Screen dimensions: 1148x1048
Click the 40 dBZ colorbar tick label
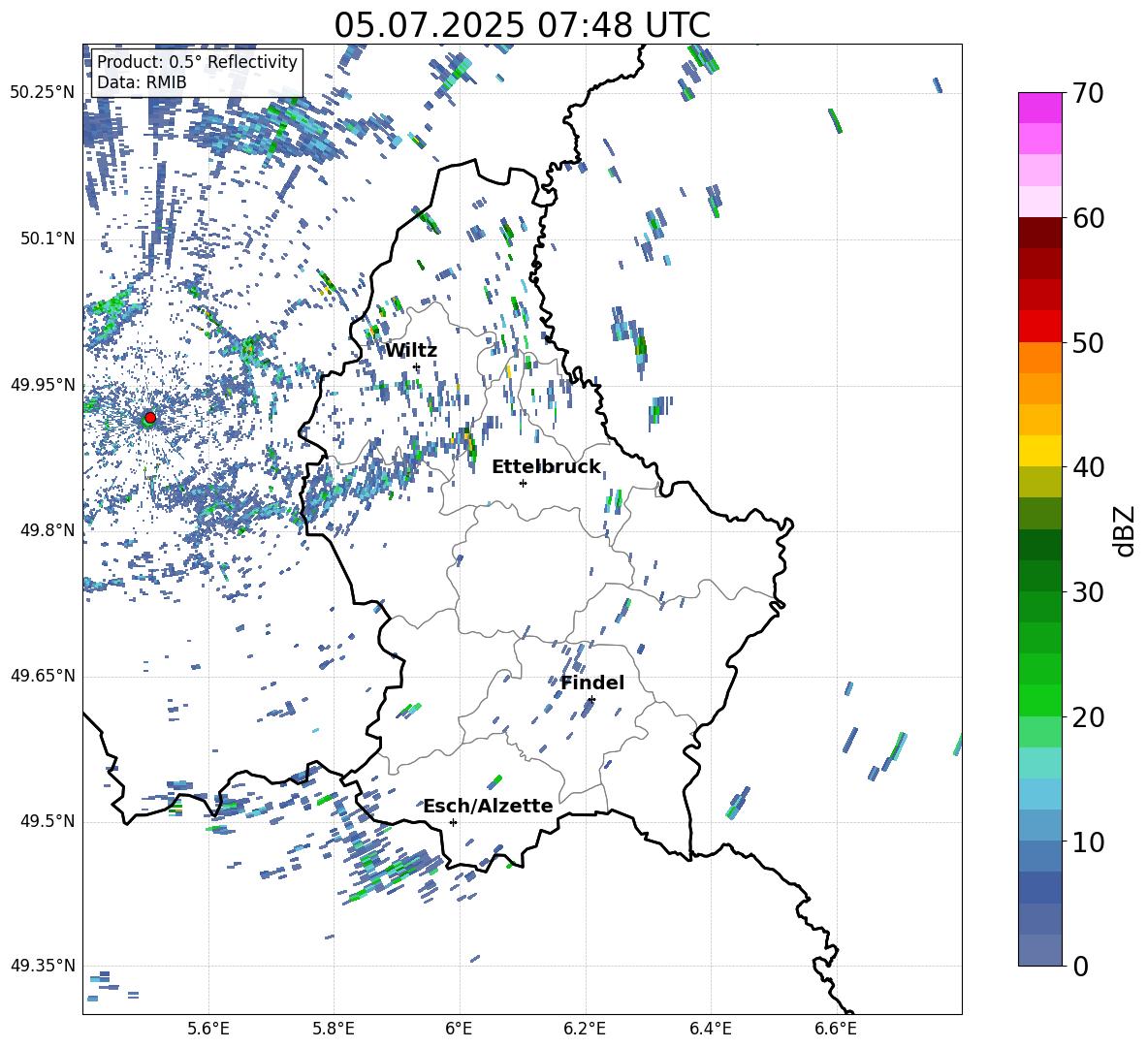[x=1088, y=467]
